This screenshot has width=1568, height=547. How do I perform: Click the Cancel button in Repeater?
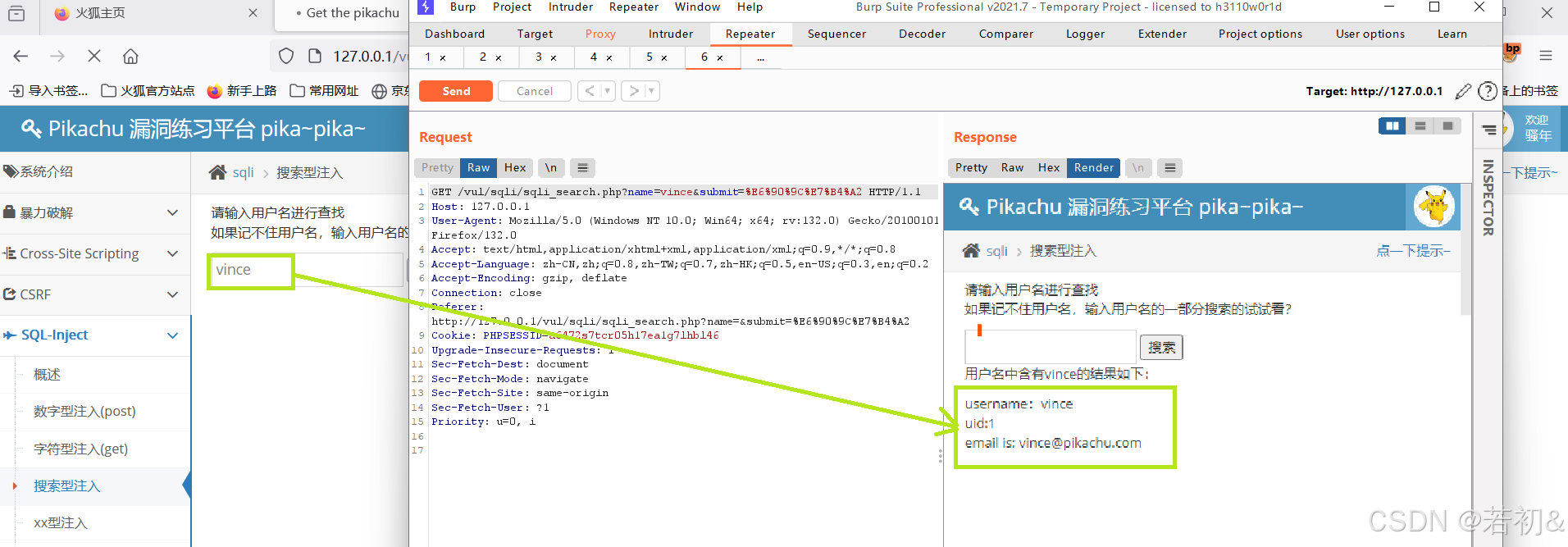pyautogui.click(x=535, y=91)
